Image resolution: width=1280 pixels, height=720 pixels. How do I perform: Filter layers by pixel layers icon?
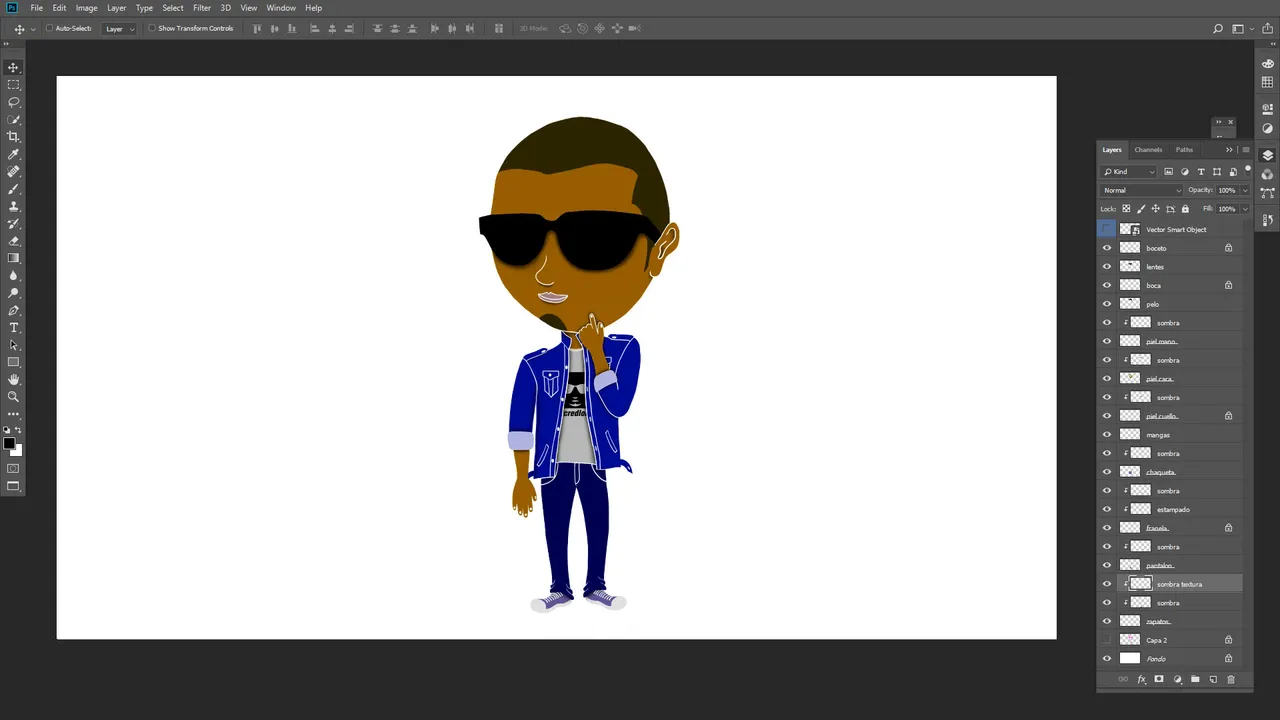[1168, 172]
